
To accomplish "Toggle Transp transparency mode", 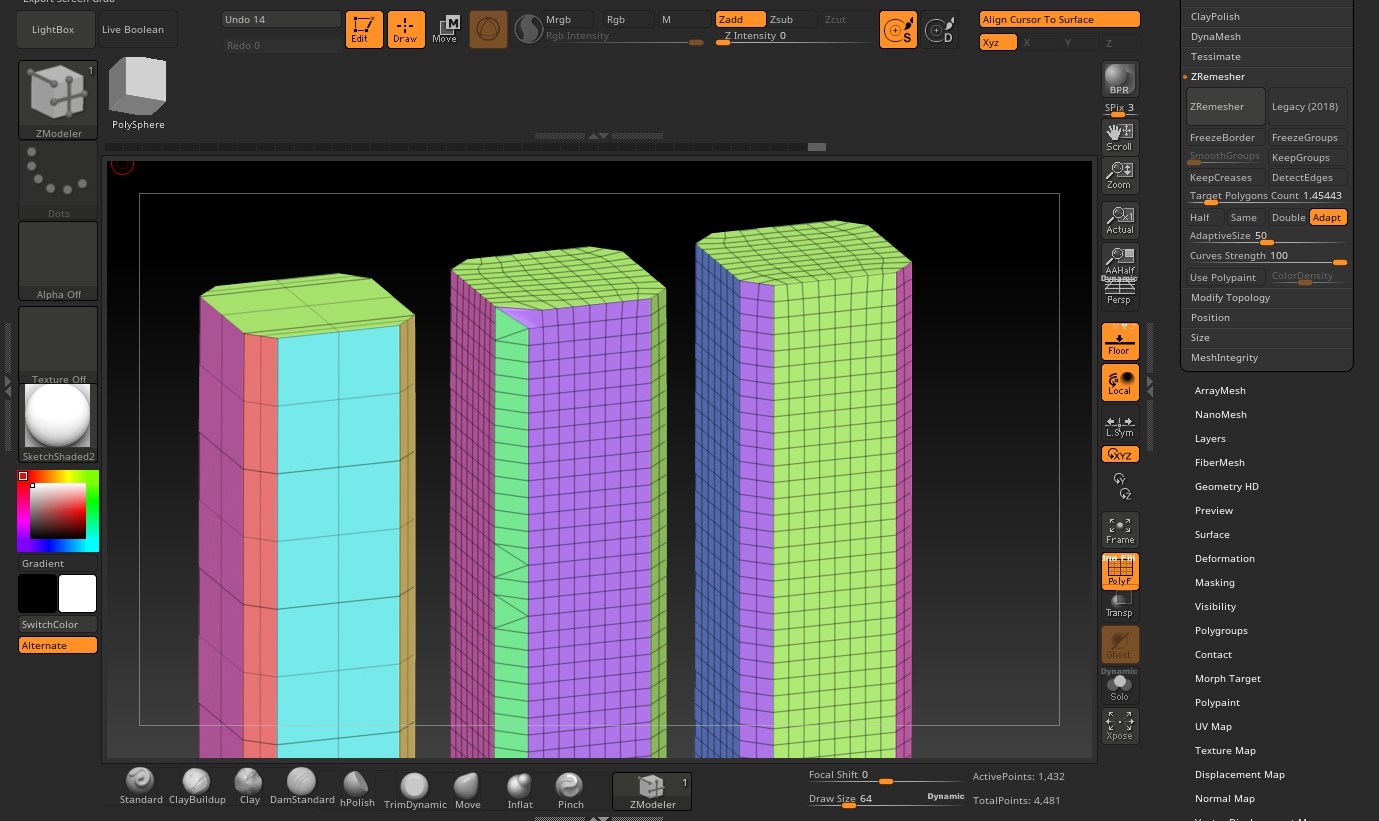I will tap(1119, 606).
